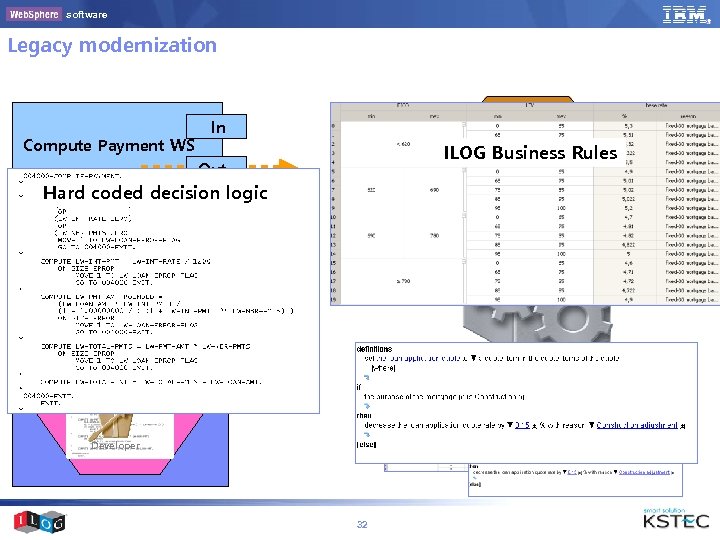This screenshot has width=720, height=540.
Task: Open the dropdown arrow in the definitions line
Action: (473, 358)
